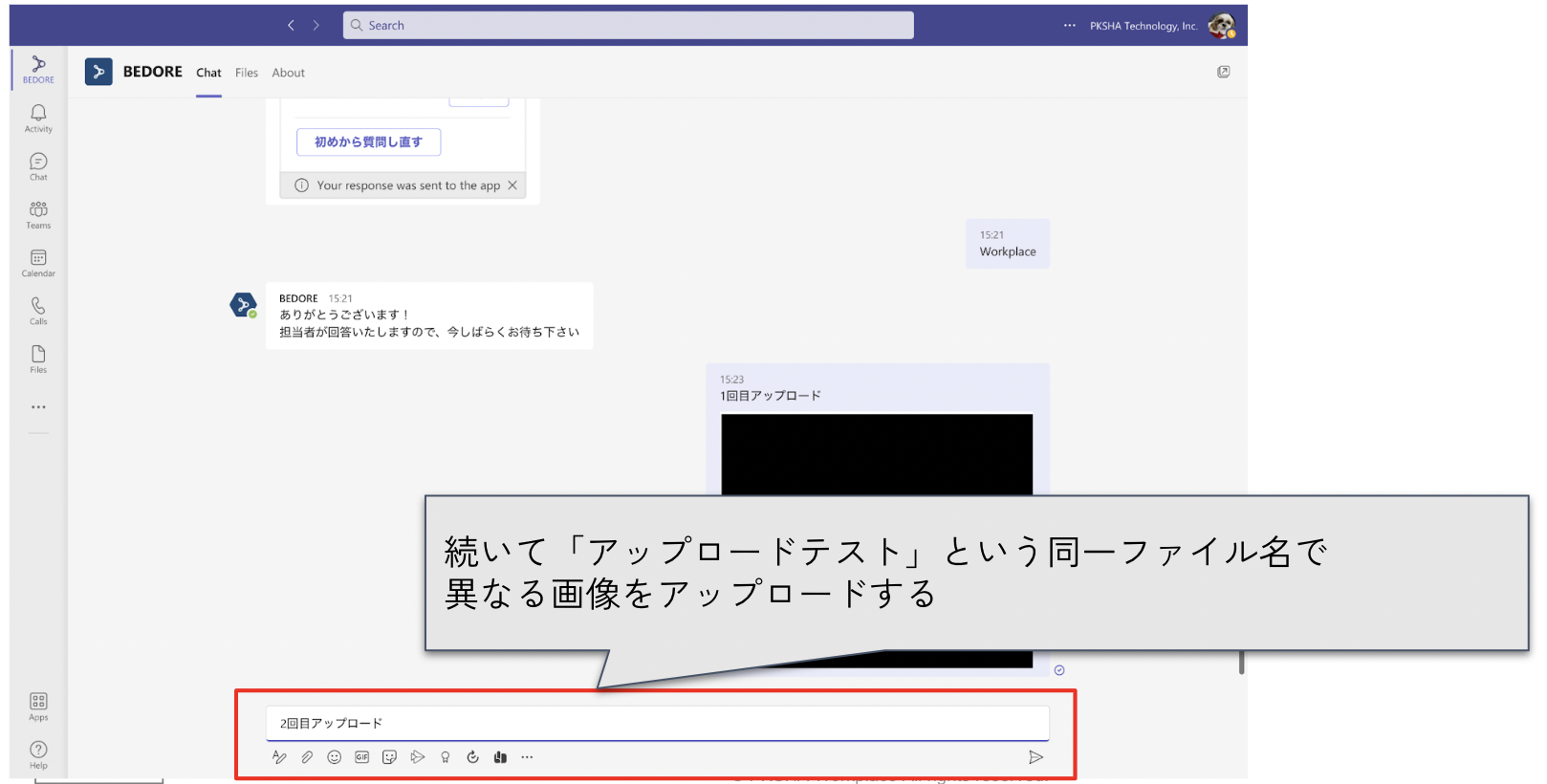Viewport: 1547px width, 784px height.
Task: Switch to the Files tab
Action: [x=247, y=73]
